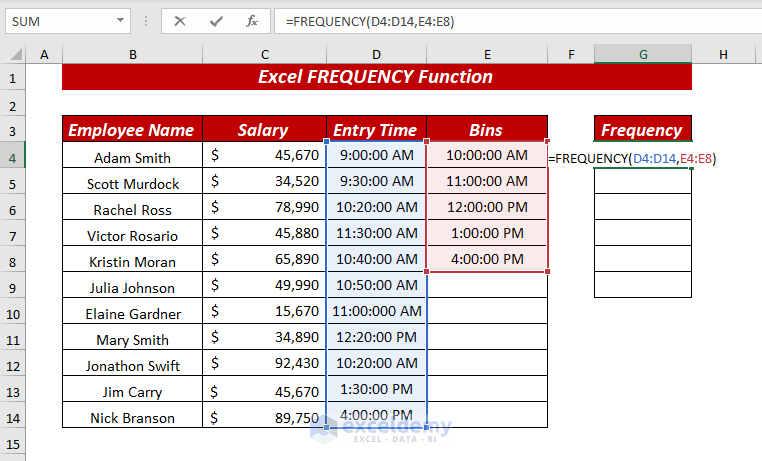This screenshot has height=461, width=762.
Task: Select column D header
Action: [x=377, y=54]
